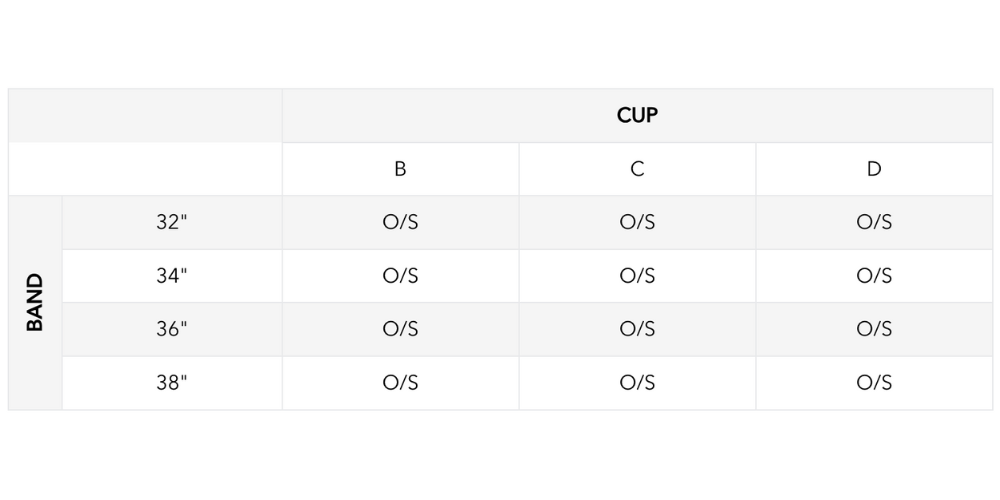Pick the O/S size for 34" C
Screen dimensions: 1000x500
pos(637,276)
